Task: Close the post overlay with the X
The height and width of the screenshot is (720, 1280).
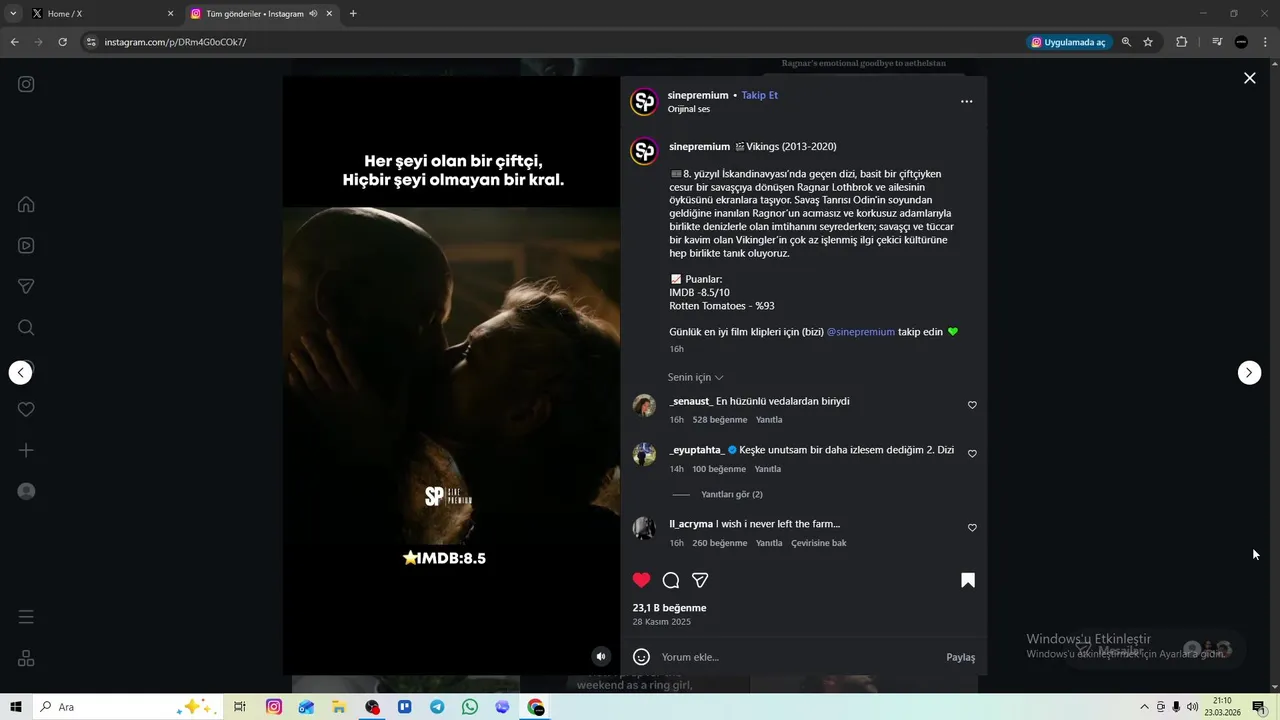Action: [1249, 78]
